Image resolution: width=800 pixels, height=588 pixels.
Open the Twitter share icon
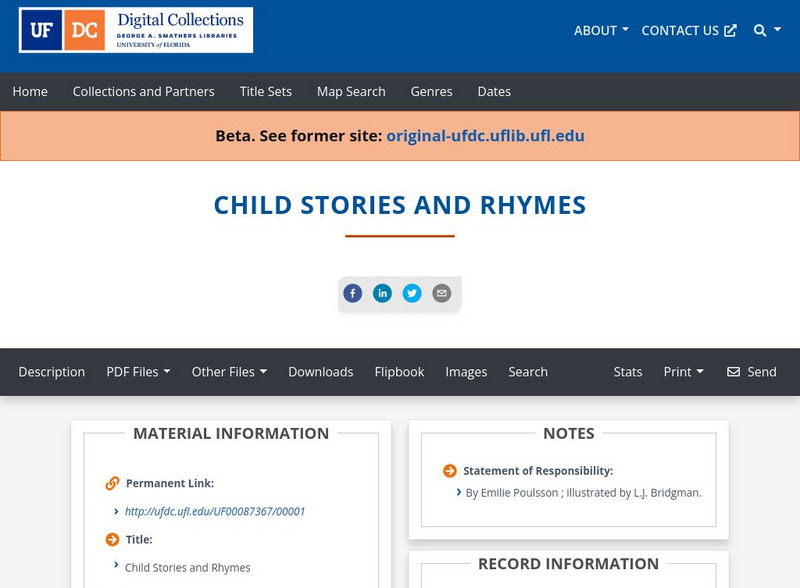pos(413,293)
